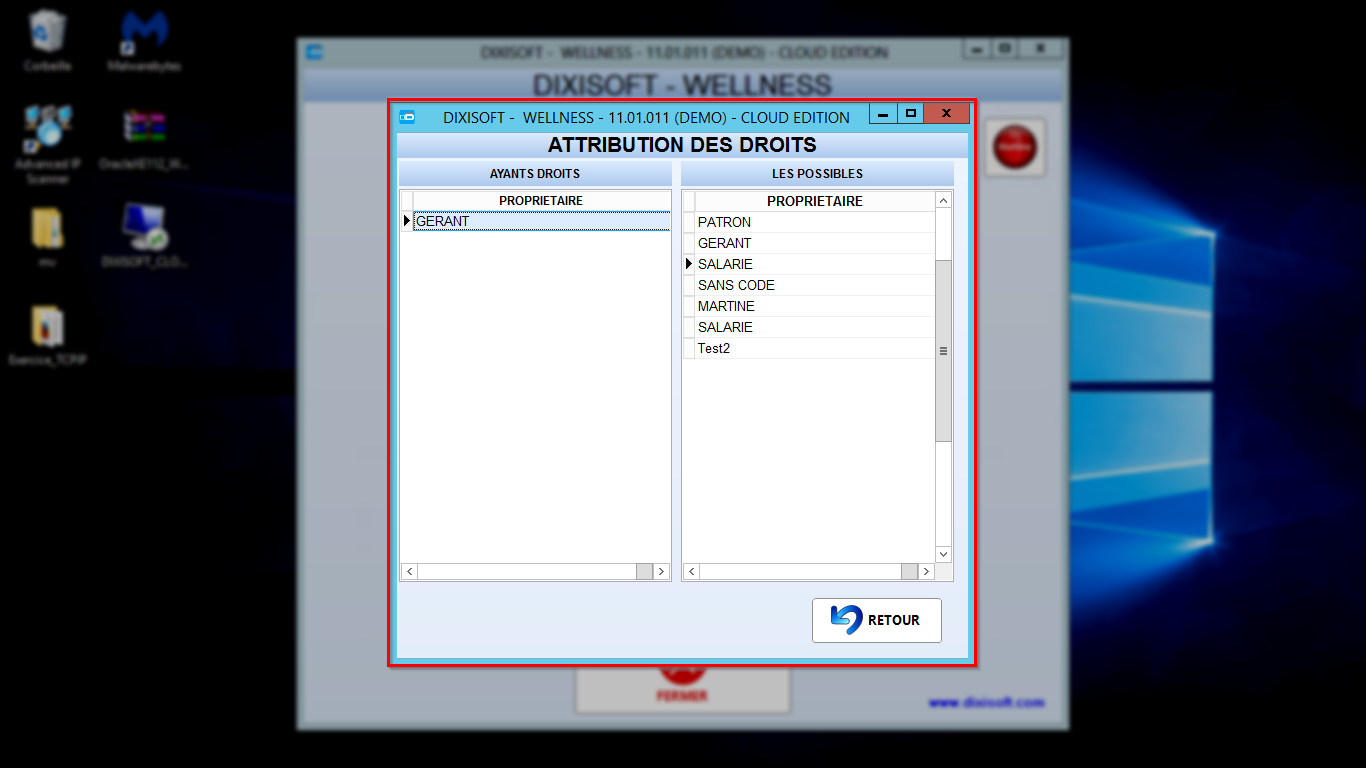1366x768 pixels.
Task: Select GERANT in the Ayants Droits list
Action: click(x=541, y=221)
